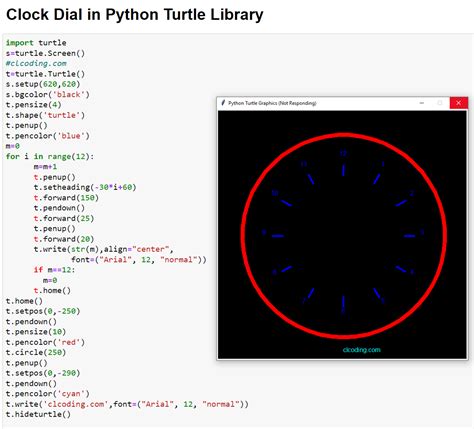474x429 pixels.
Task: Click the "t.forward(25)" code line
Action: tap(64, 218)
